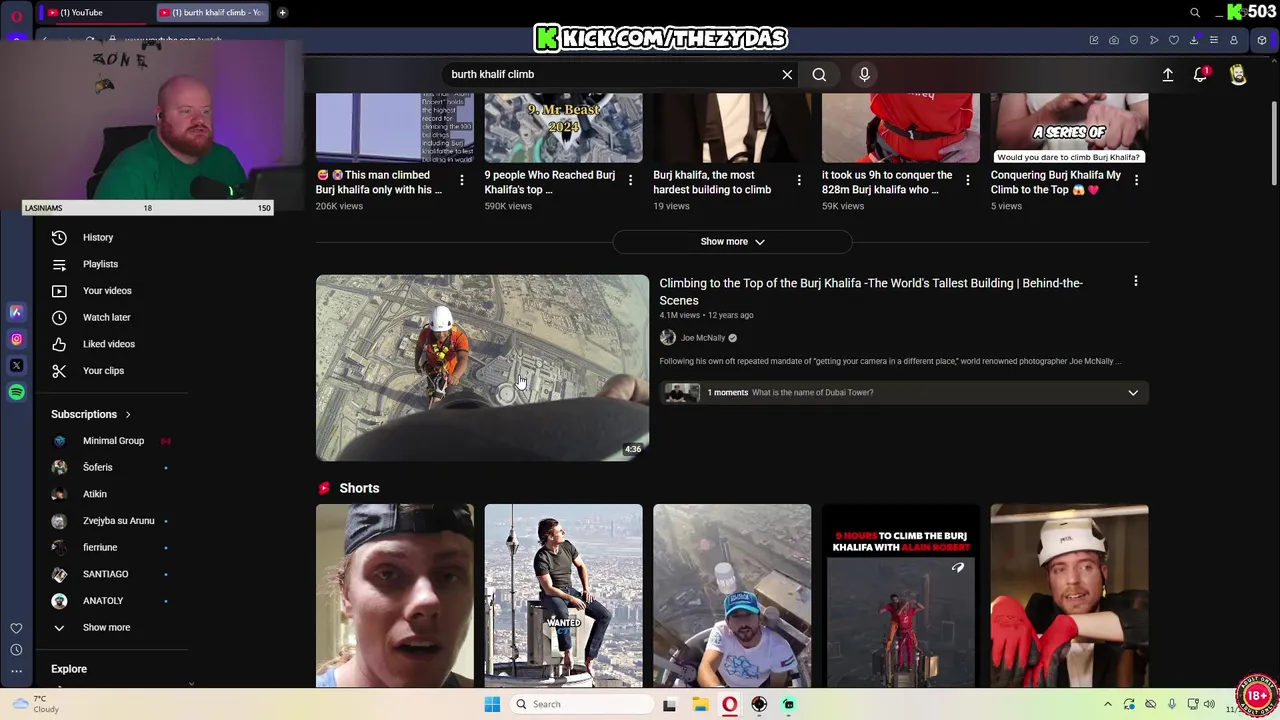The height and width of the screenshot is (720, 1280).
Task: Click the Opera edit-page pencil toolbar icon
Action: [x=1094, y=40]
